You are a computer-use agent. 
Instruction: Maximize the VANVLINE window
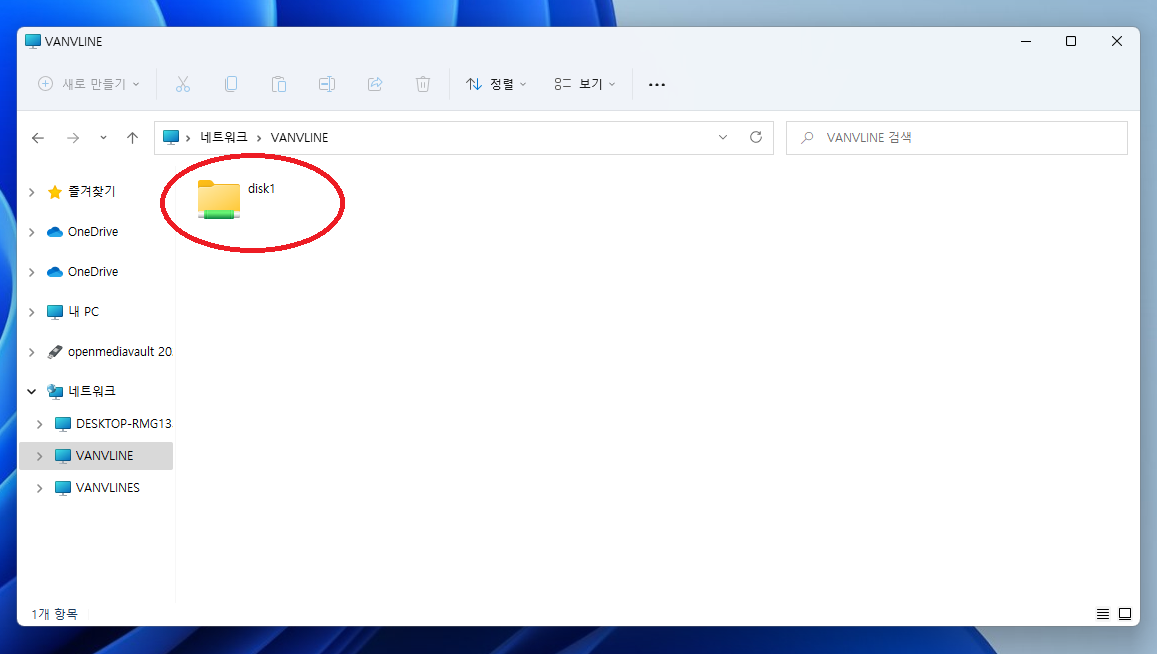1071,41
